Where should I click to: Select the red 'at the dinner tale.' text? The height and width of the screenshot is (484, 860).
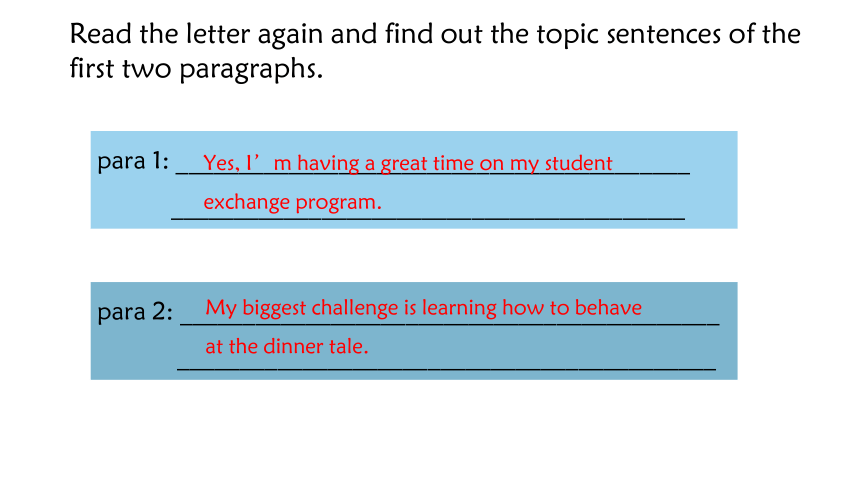(286, 347)
